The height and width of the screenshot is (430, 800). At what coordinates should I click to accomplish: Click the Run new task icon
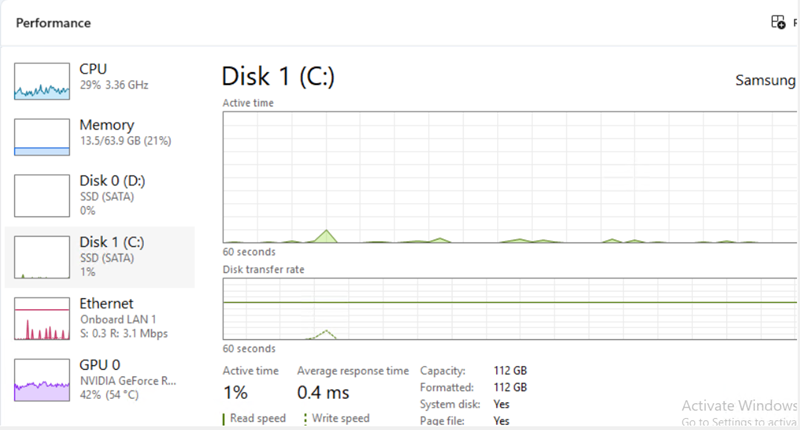point(777,22)
